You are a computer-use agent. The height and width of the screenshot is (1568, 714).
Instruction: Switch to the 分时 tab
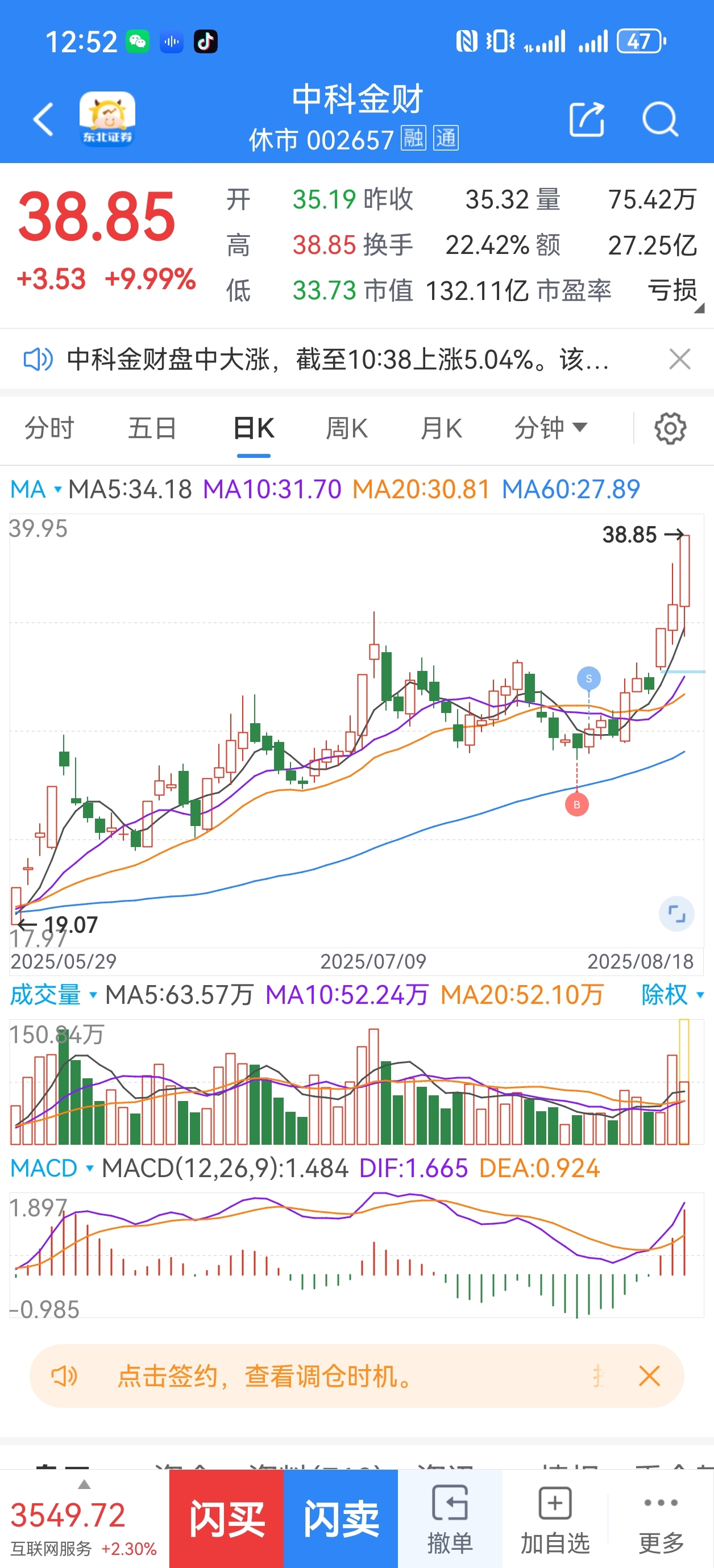(x=49, y=428)
